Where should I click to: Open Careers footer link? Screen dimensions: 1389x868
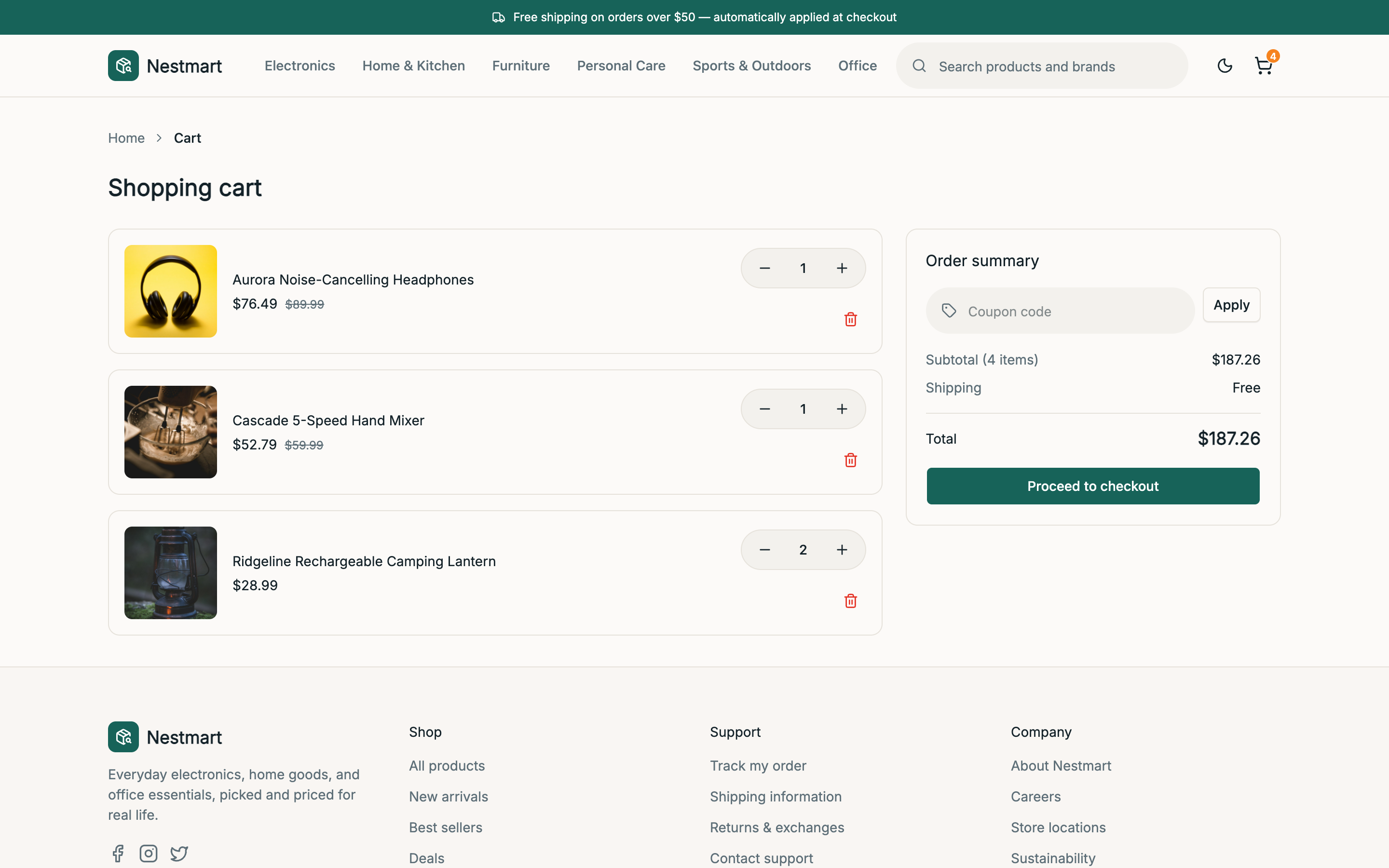click(x=1035, y=796)
